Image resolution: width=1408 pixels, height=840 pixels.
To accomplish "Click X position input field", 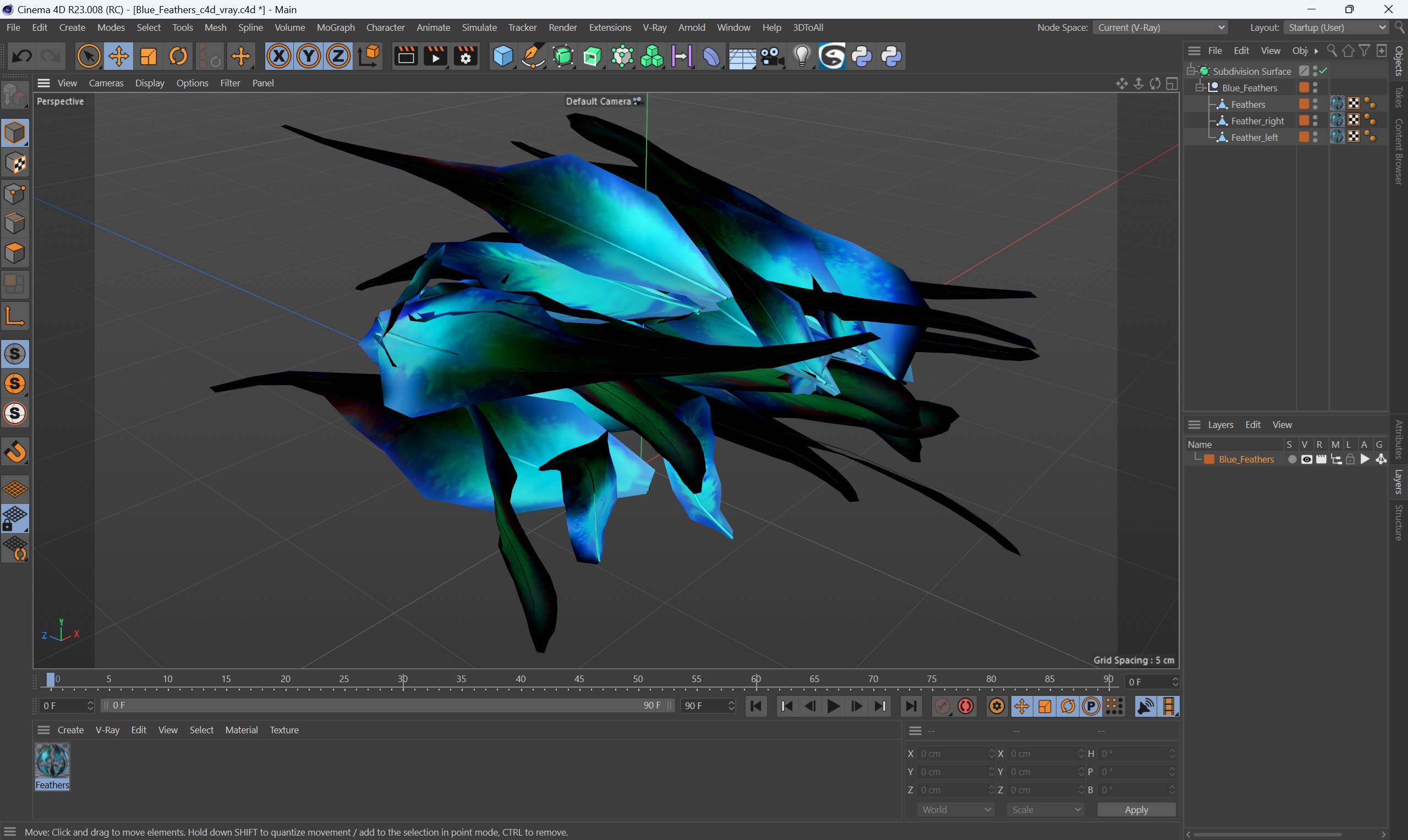I will tap(957, 754).
